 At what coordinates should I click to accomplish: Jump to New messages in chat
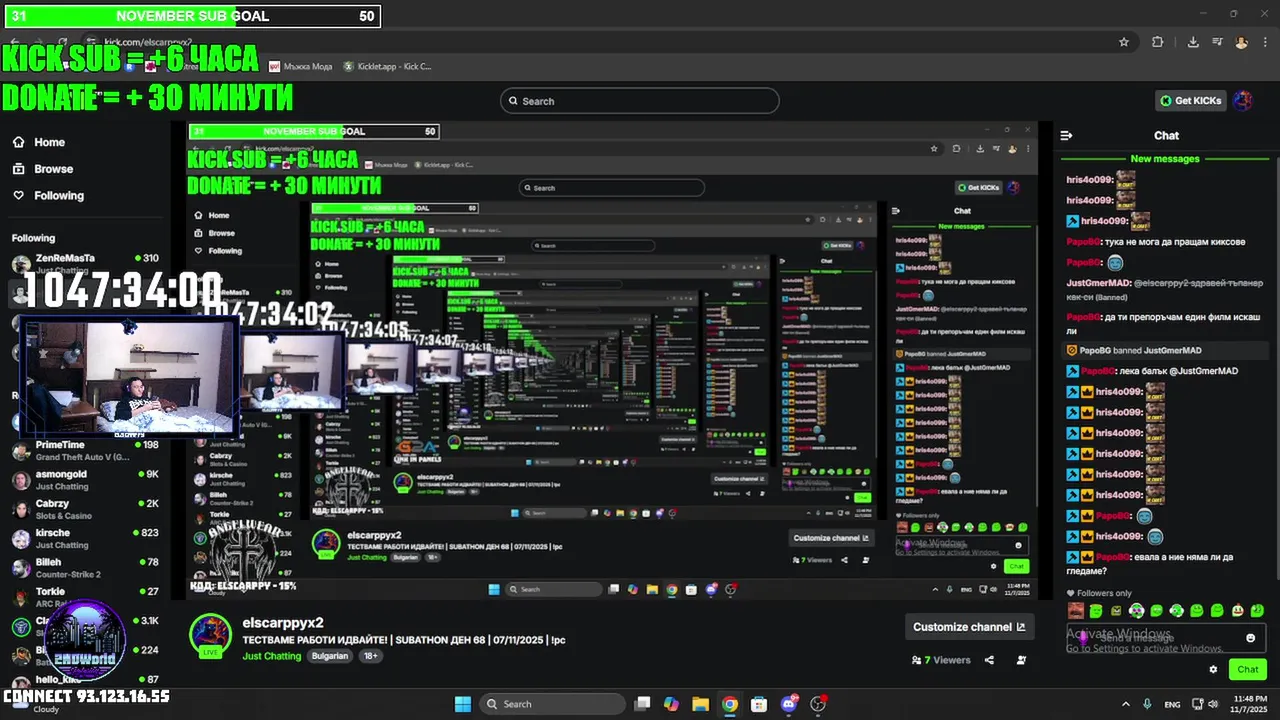click(x=1165, y=159)
